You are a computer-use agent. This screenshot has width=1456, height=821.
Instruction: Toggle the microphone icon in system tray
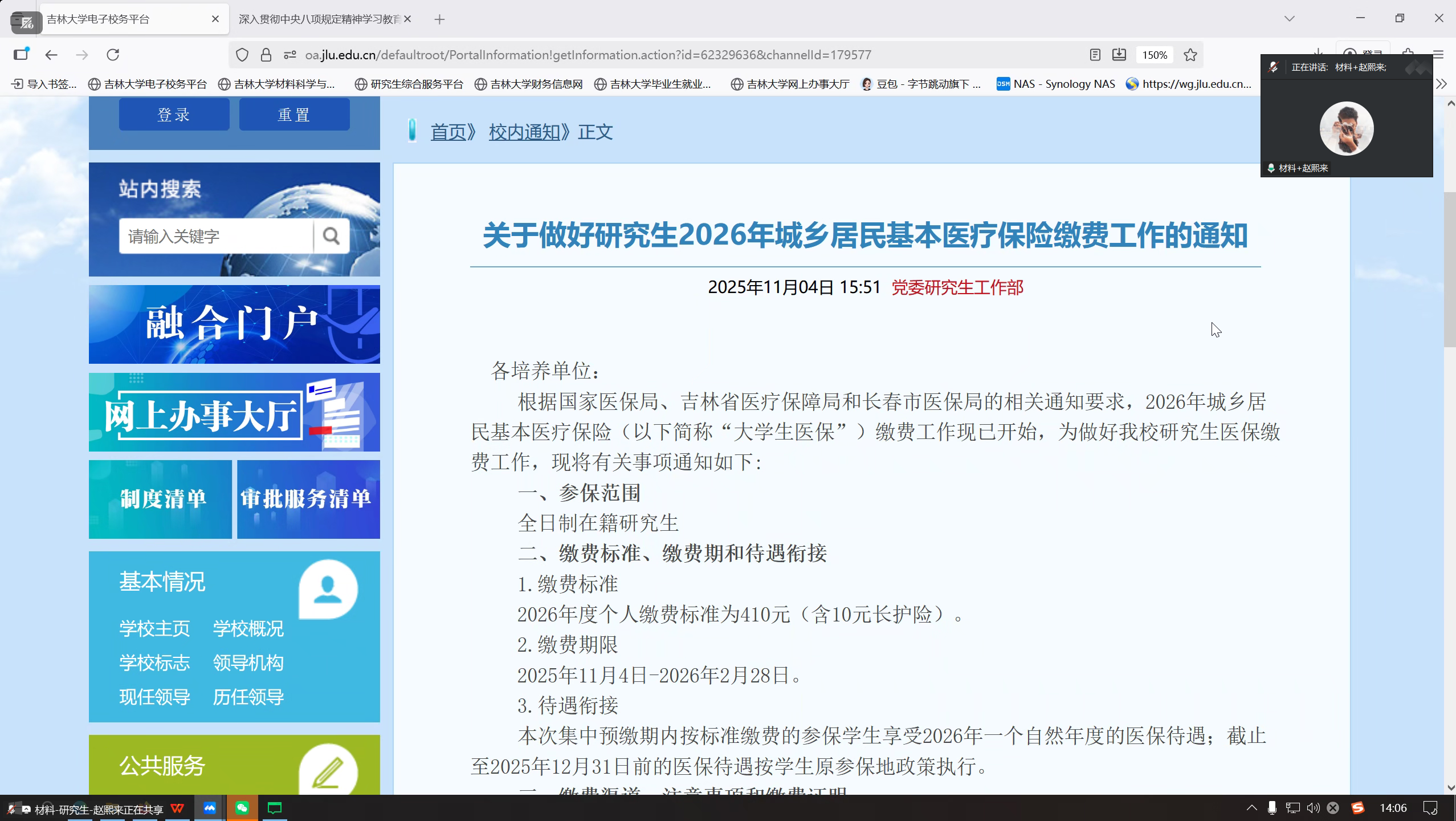click(x=1272, y=808)
